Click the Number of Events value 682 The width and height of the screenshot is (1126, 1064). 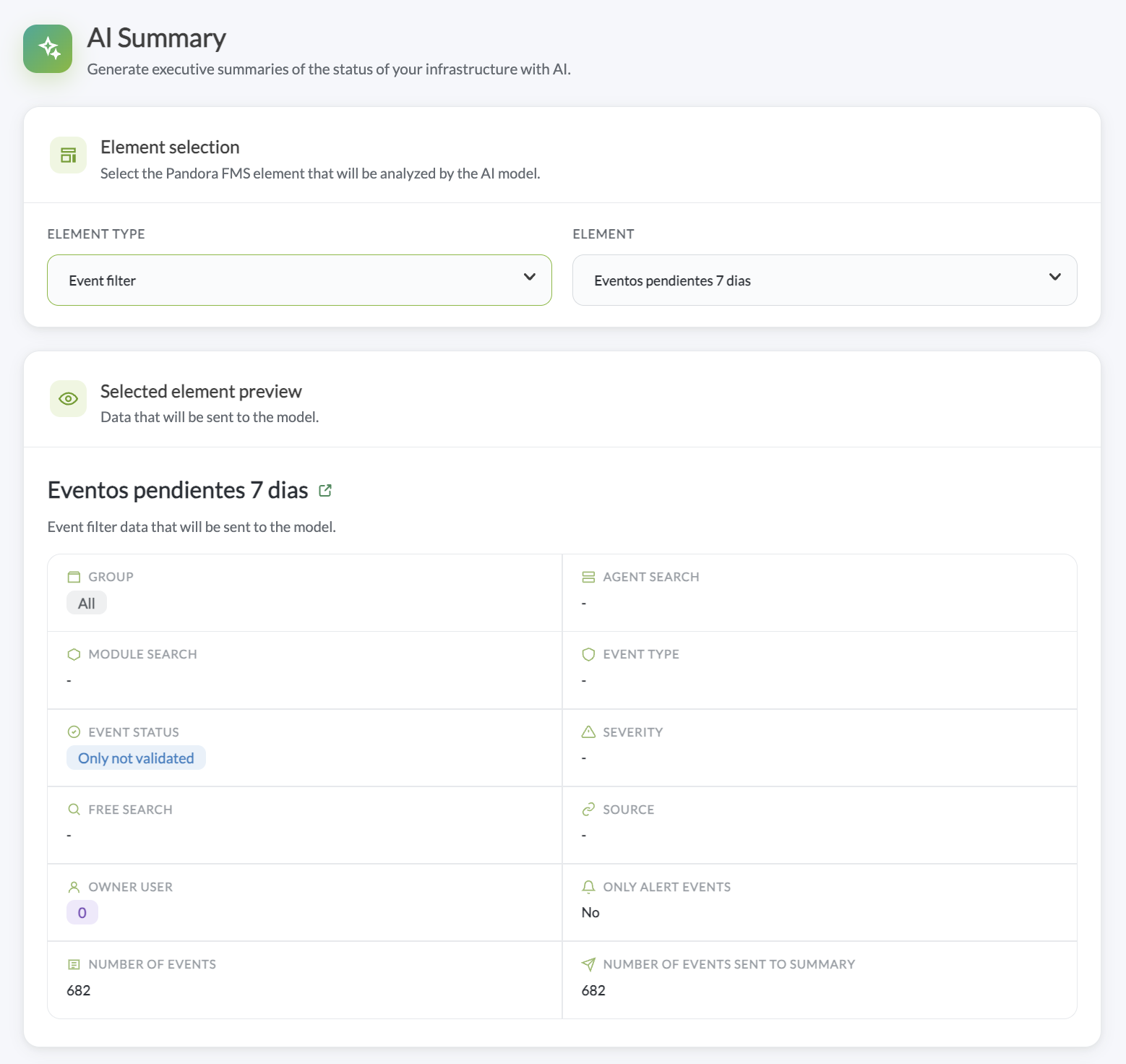79,990
